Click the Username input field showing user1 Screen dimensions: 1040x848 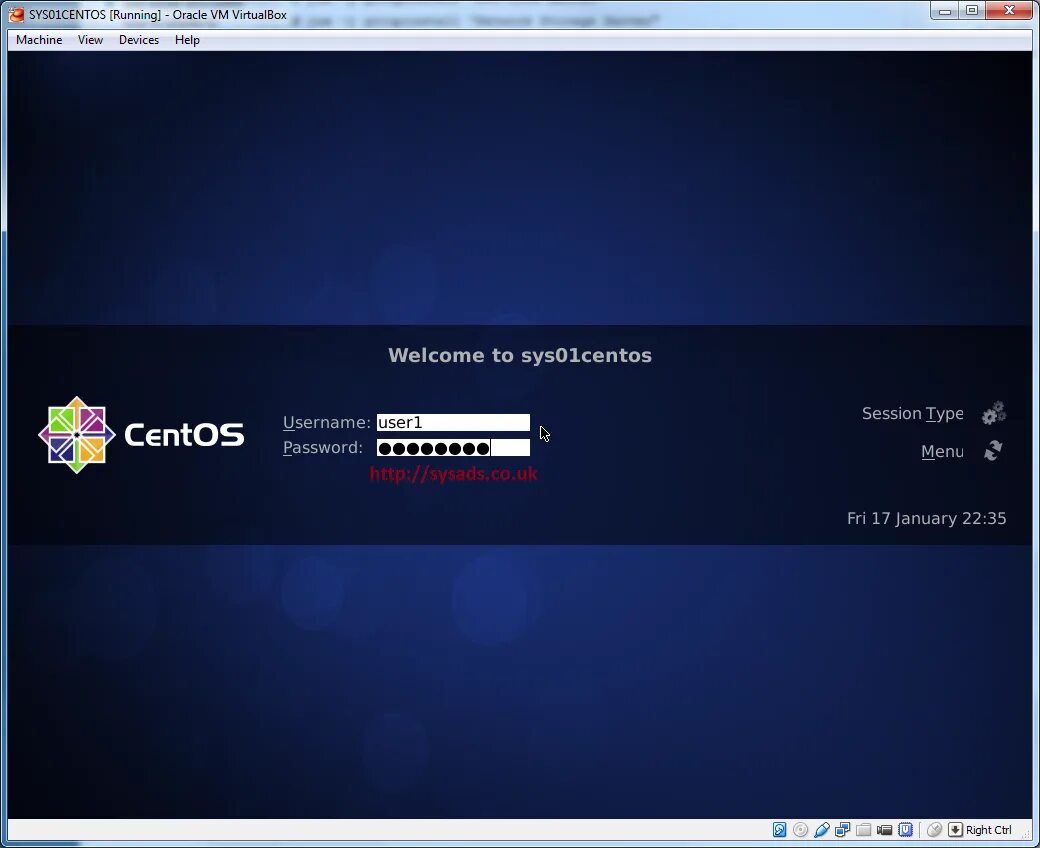pos(452,422)
